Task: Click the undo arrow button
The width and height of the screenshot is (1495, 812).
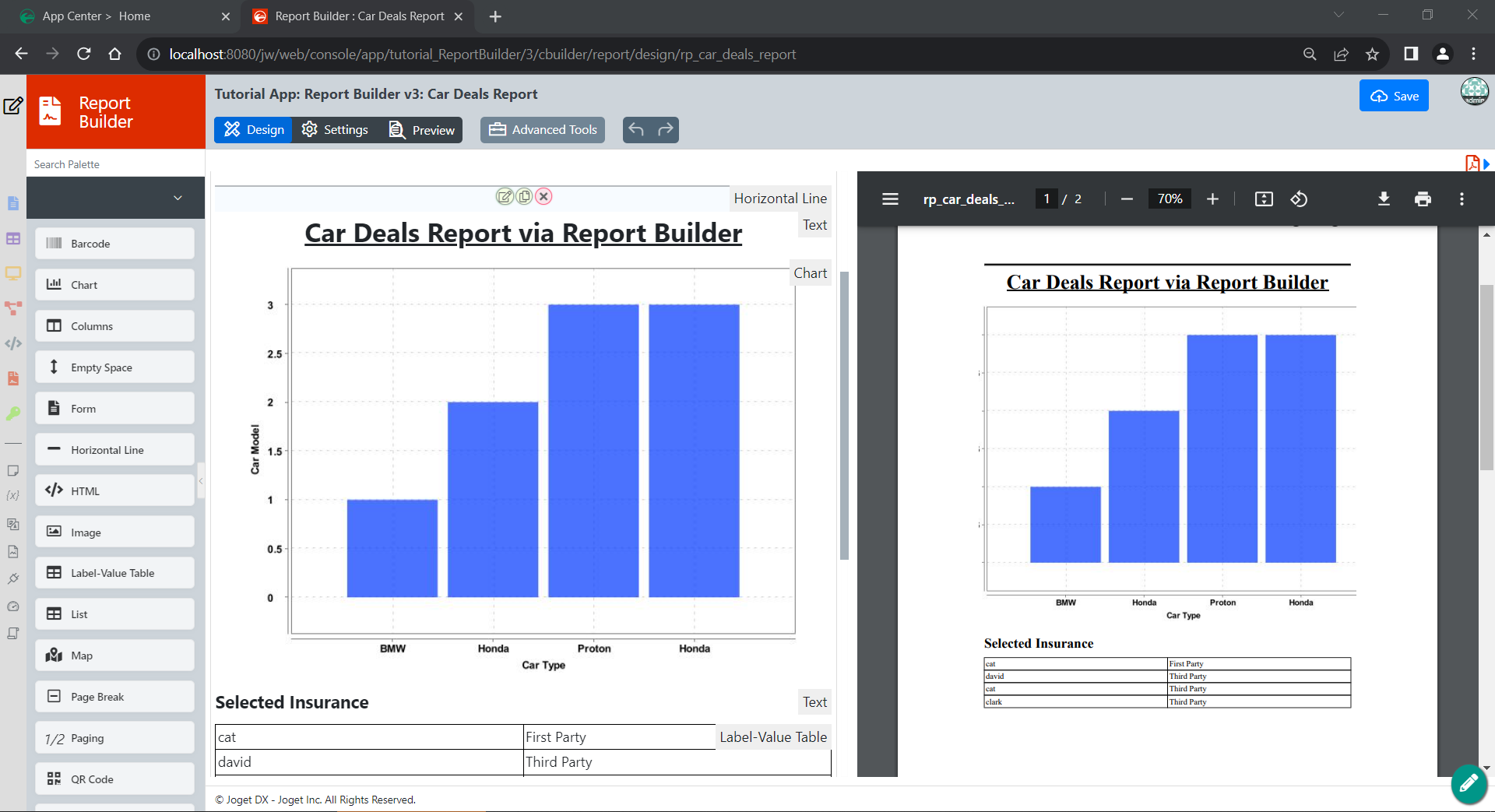Action: pos(636,130)
